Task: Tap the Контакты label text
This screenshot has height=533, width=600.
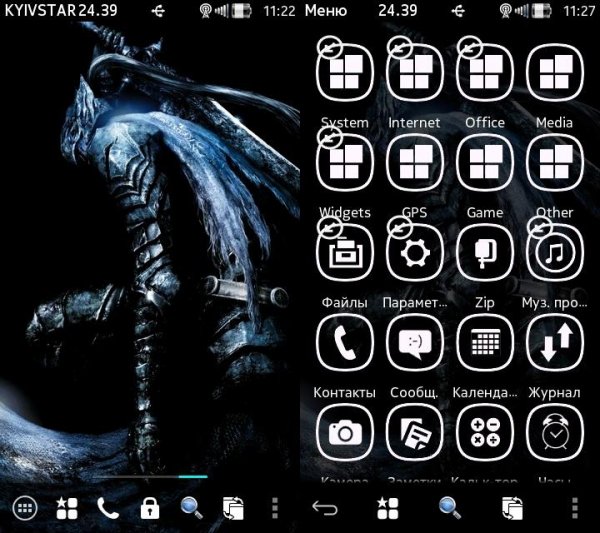Action: pyautogui.click(x=344, y=393)
